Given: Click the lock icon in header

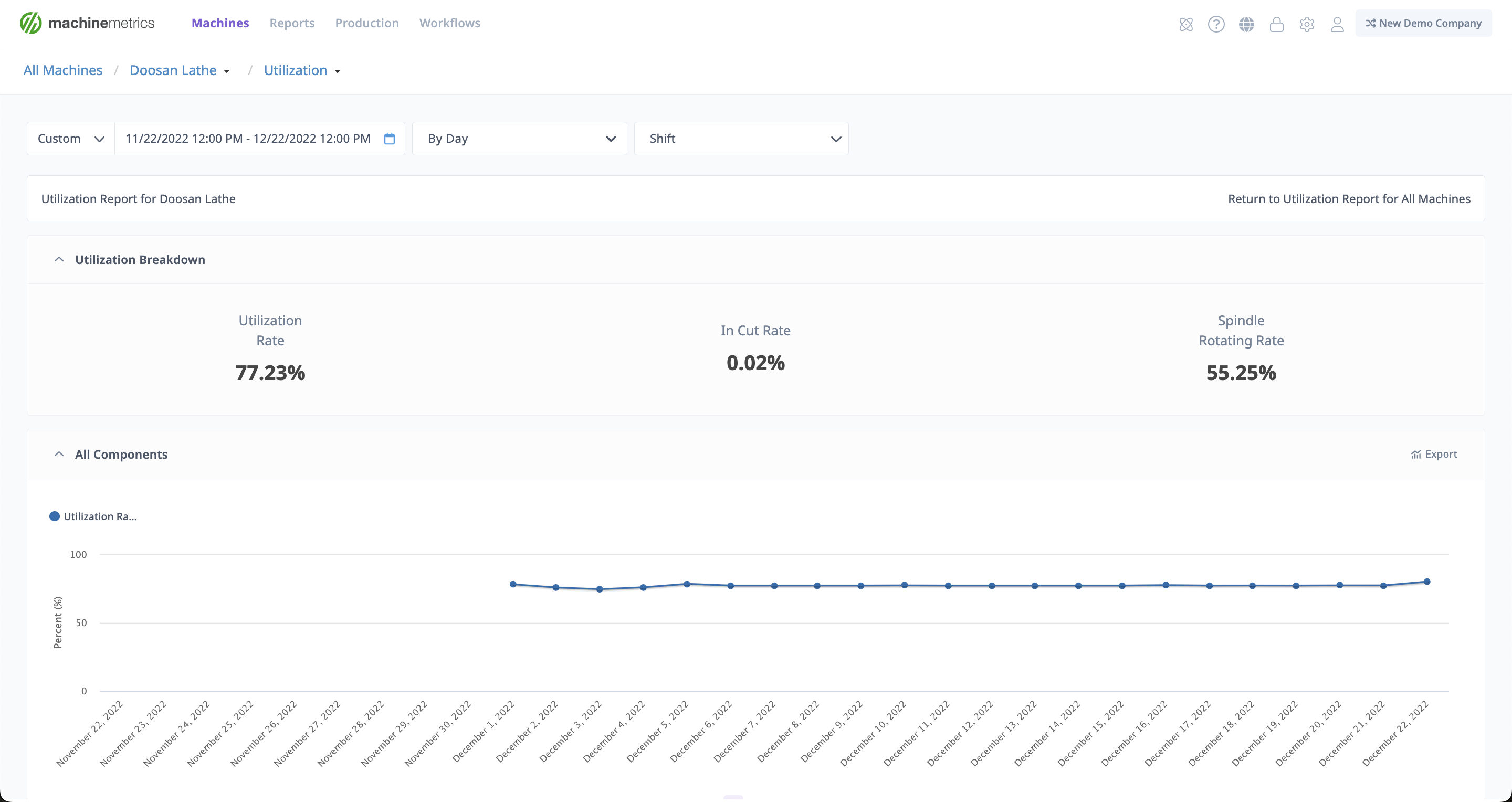Looking at the screenshot, I should click(1276, 24).
